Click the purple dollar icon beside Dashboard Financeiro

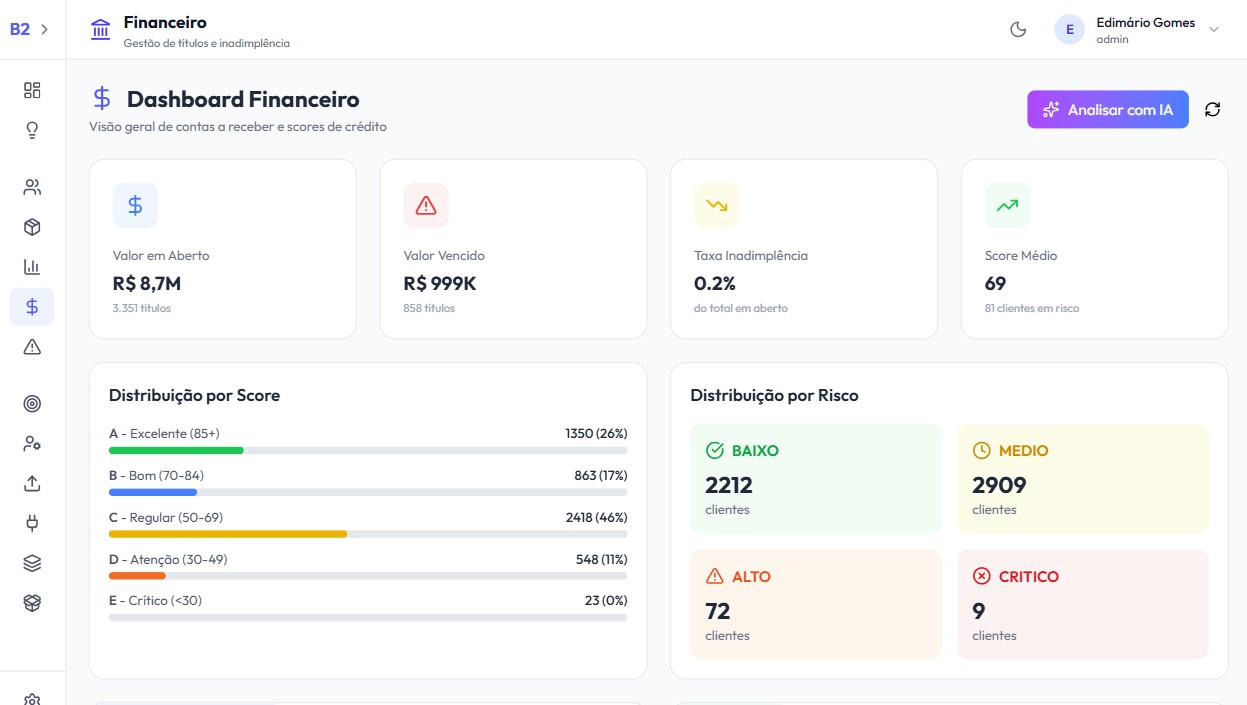coord(102,98)
